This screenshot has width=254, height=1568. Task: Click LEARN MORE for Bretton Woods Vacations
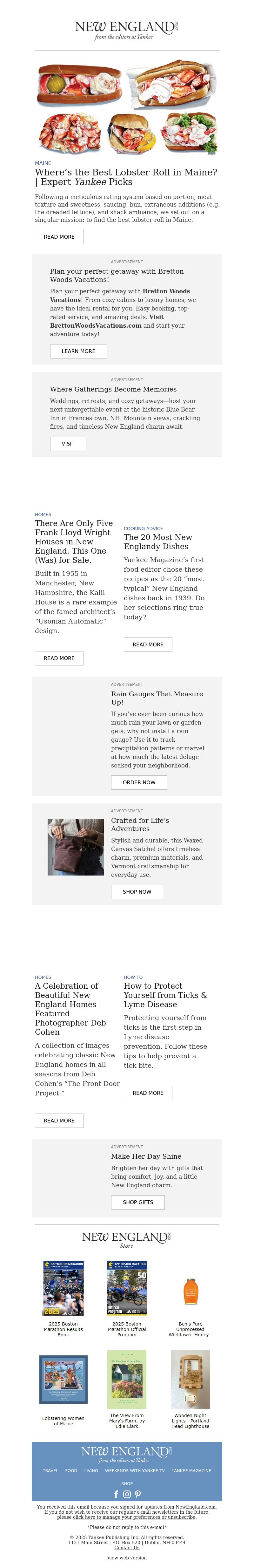click(78, 351)
